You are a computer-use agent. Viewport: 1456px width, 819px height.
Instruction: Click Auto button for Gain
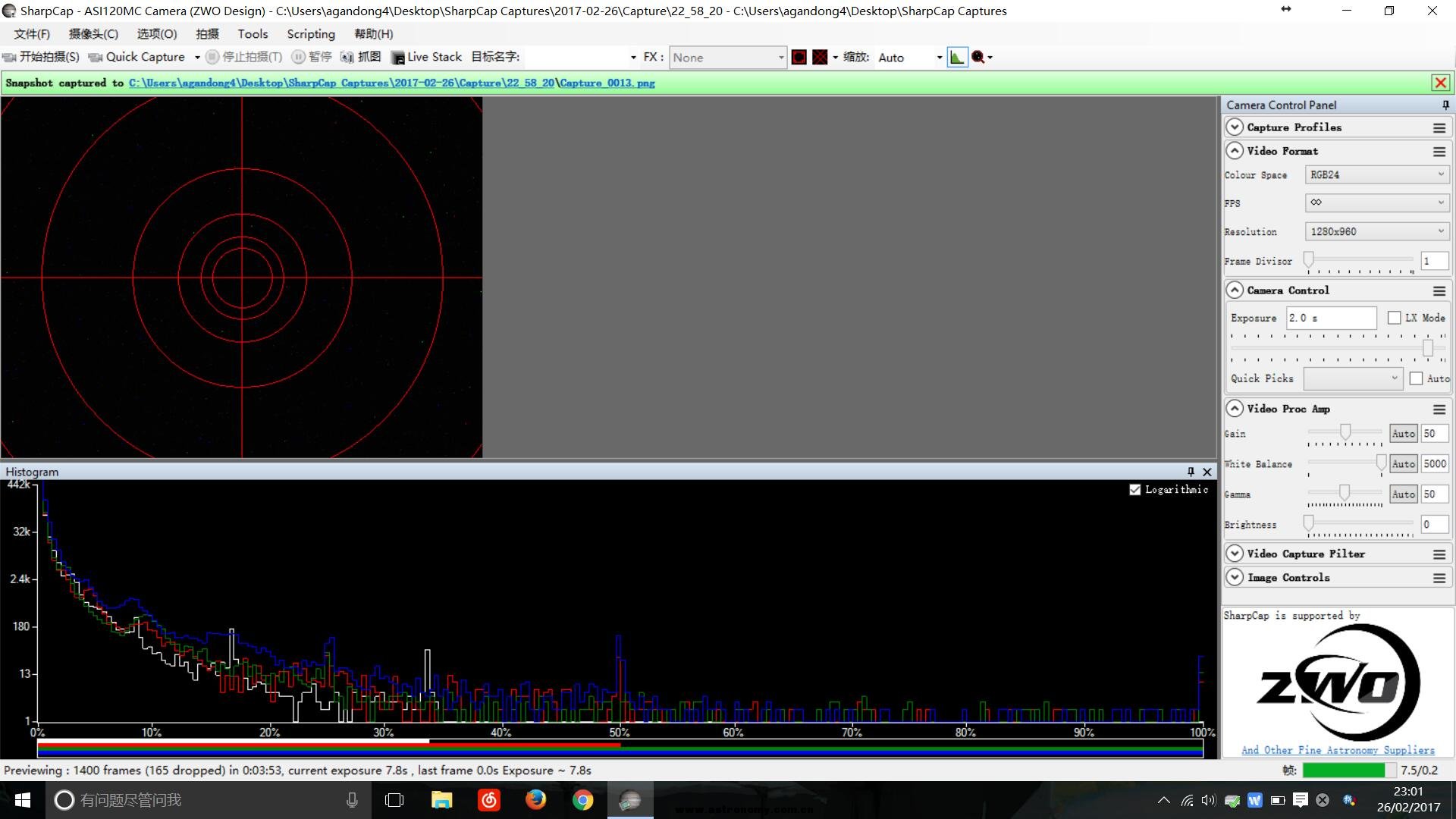[1403, 434]
